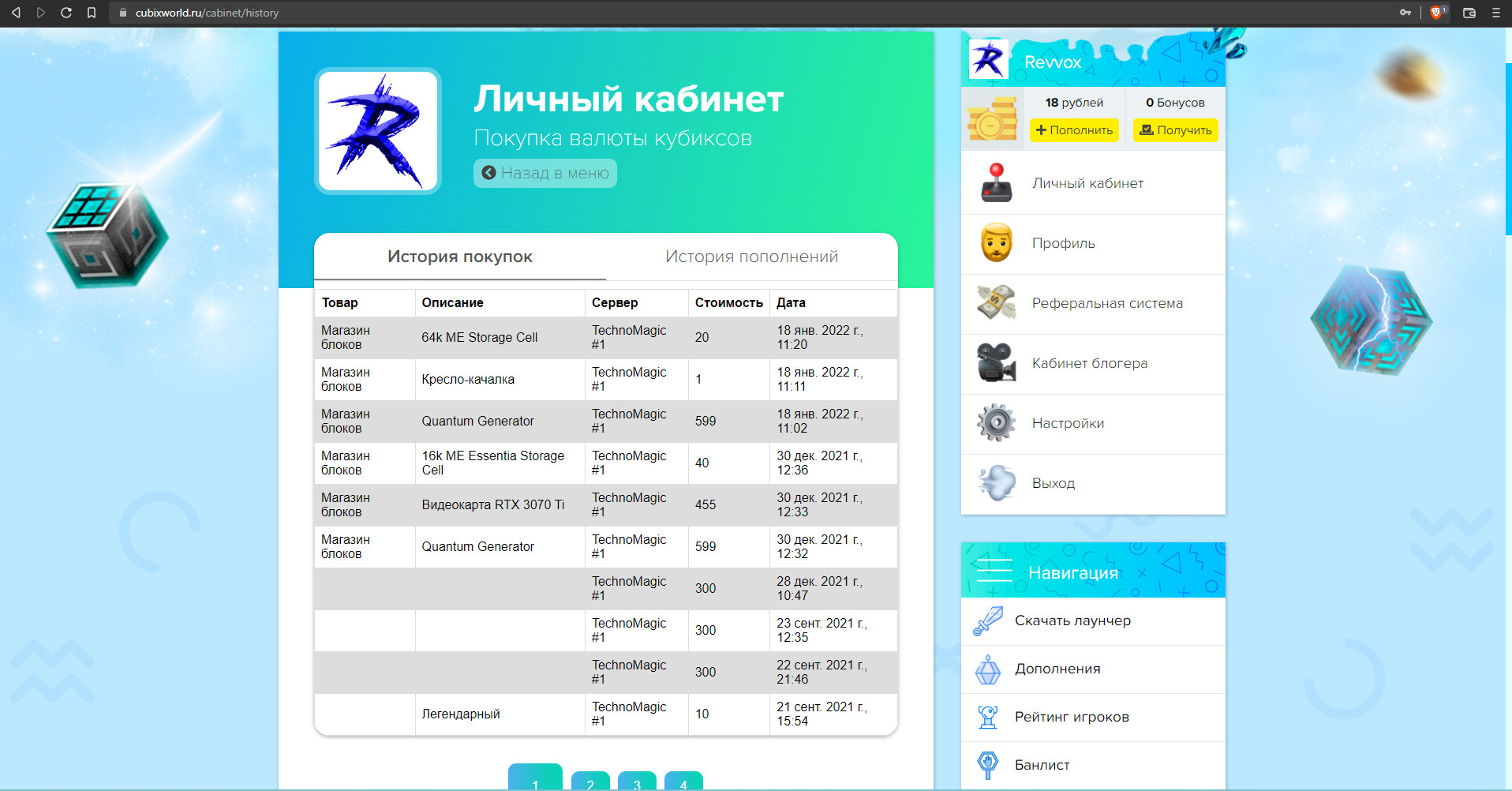Reload the page with browser refresh icon
This screenshot has height=791, width=1512.
coord(66,13)
